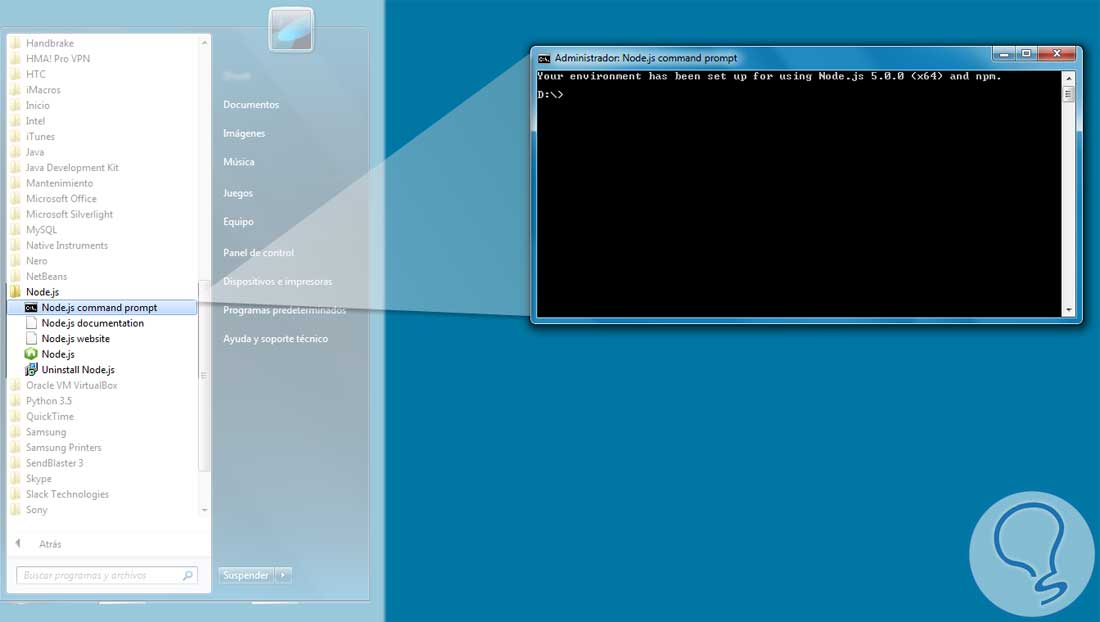
Task: Collapse the Node.js folder
Action: (x=42, y=292)
